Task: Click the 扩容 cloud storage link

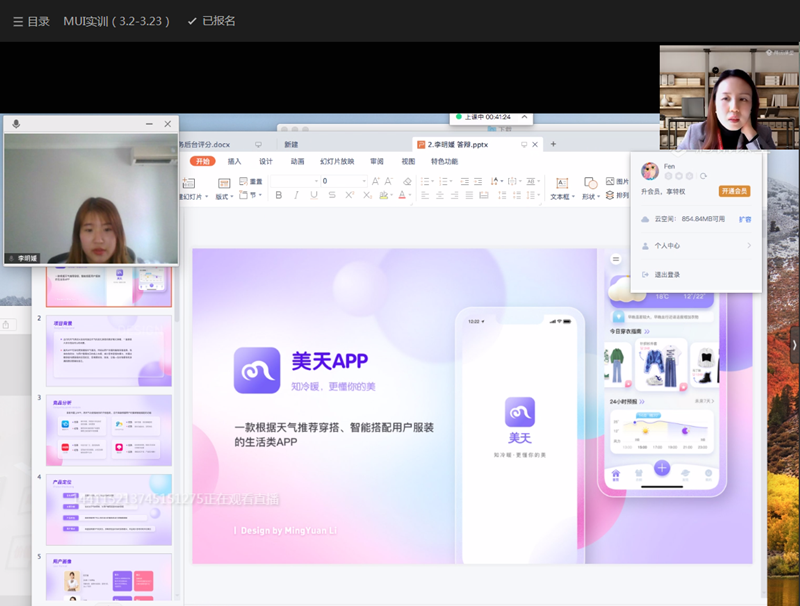Action: pos(745,219)
